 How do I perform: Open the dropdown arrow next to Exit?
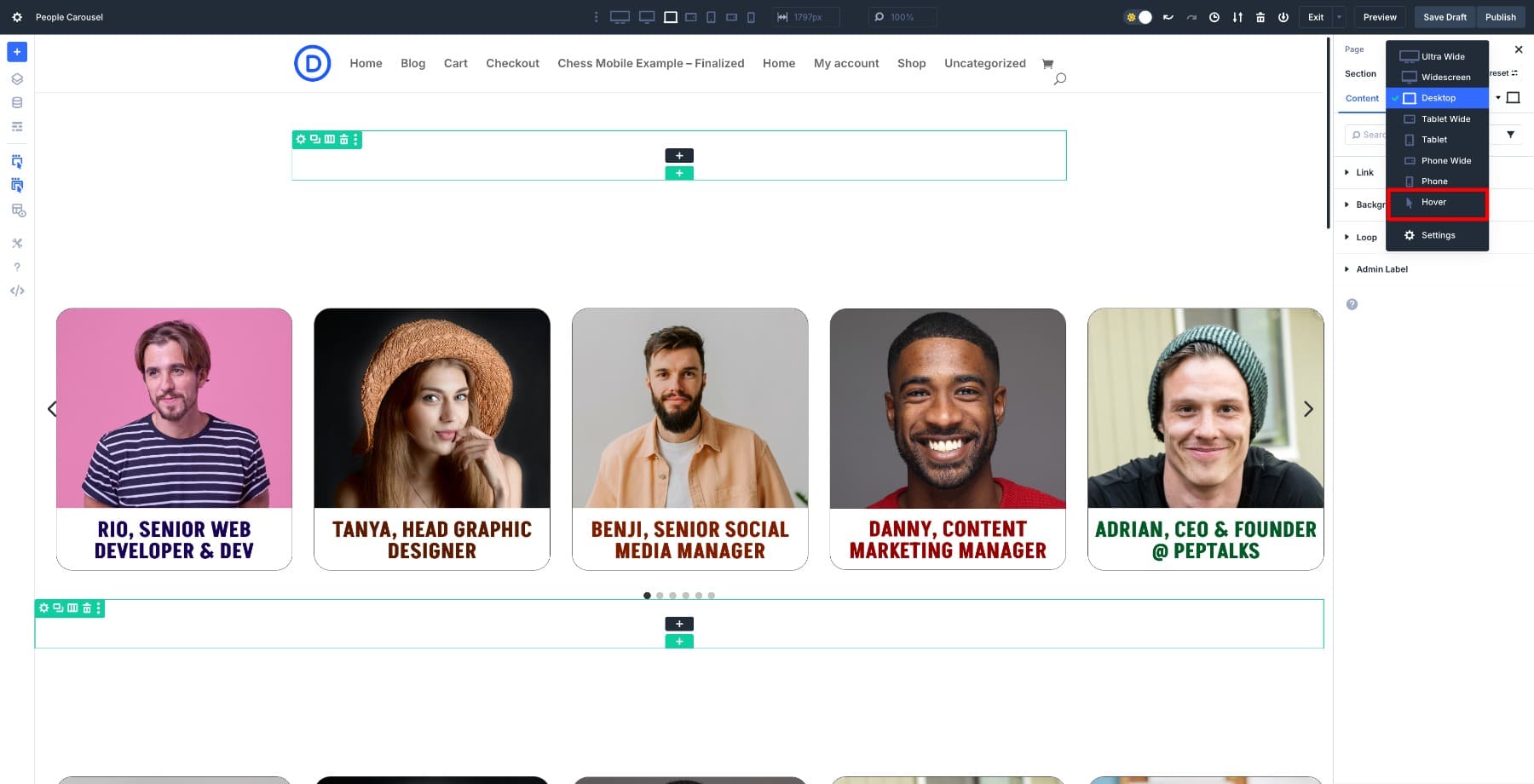[1339, 17]
